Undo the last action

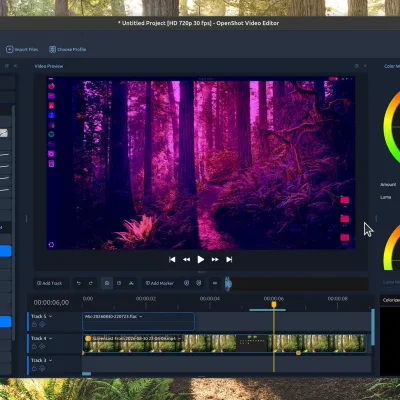(79, 283)
